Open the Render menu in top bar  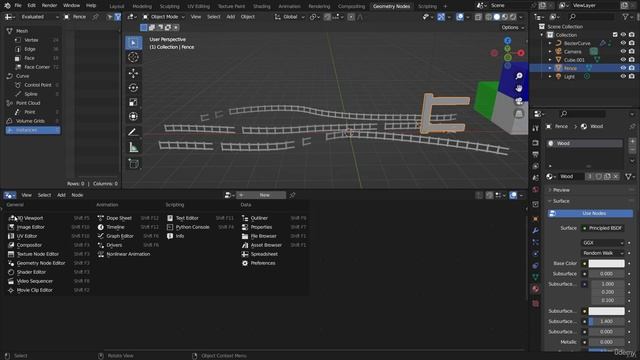49,5
